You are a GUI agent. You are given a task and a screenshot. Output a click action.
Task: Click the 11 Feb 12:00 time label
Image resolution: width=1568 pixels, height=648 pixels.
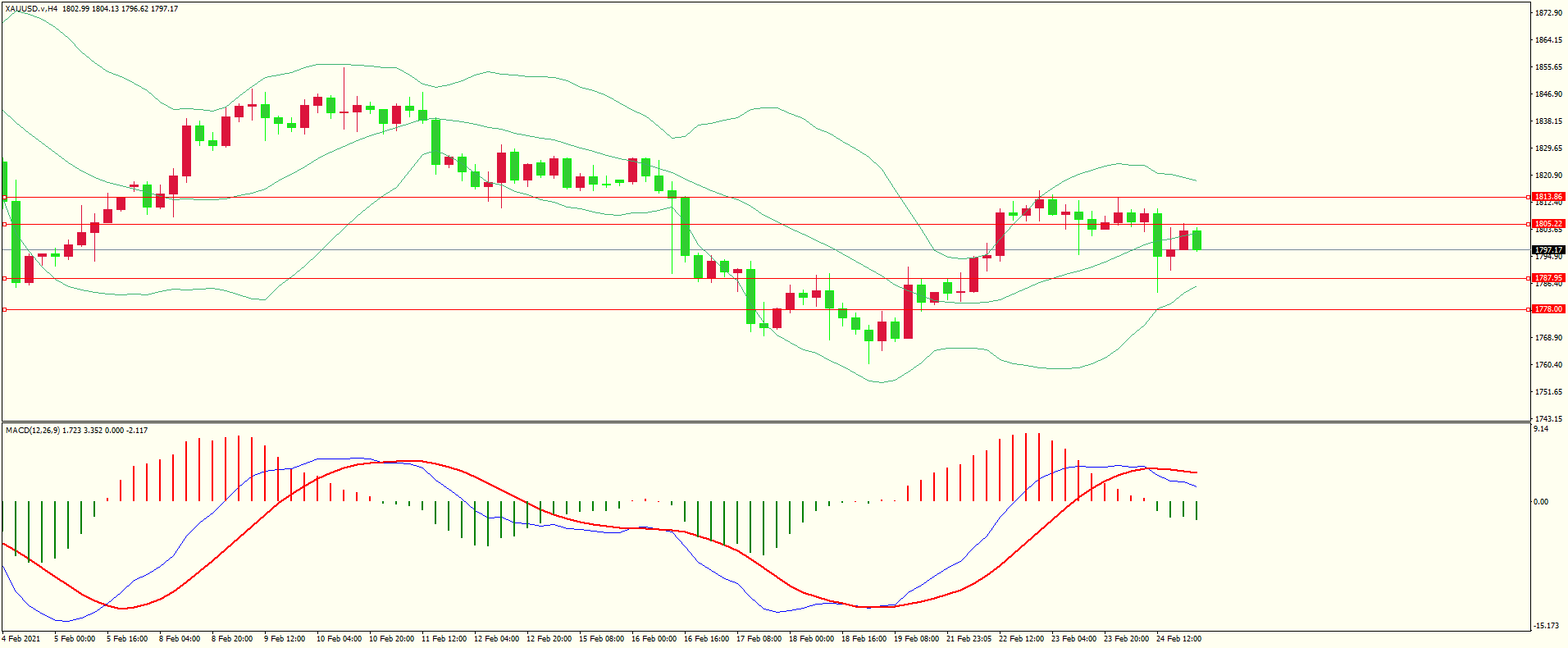click(x=444, y=639)
